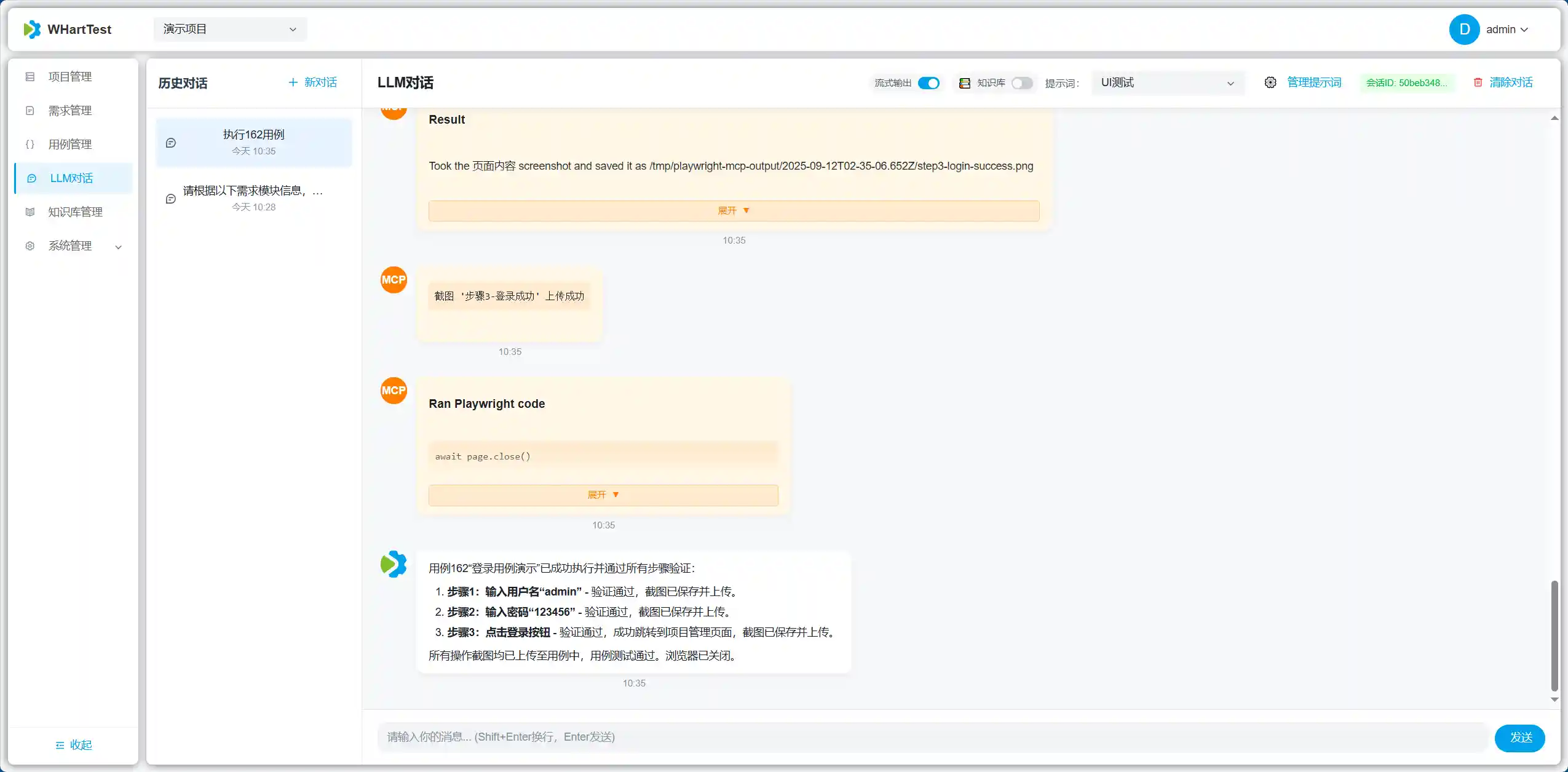This screenshot has width=1568, height=772.
Task: Click the WHartTest logo icon
Action: pos(32,29)
